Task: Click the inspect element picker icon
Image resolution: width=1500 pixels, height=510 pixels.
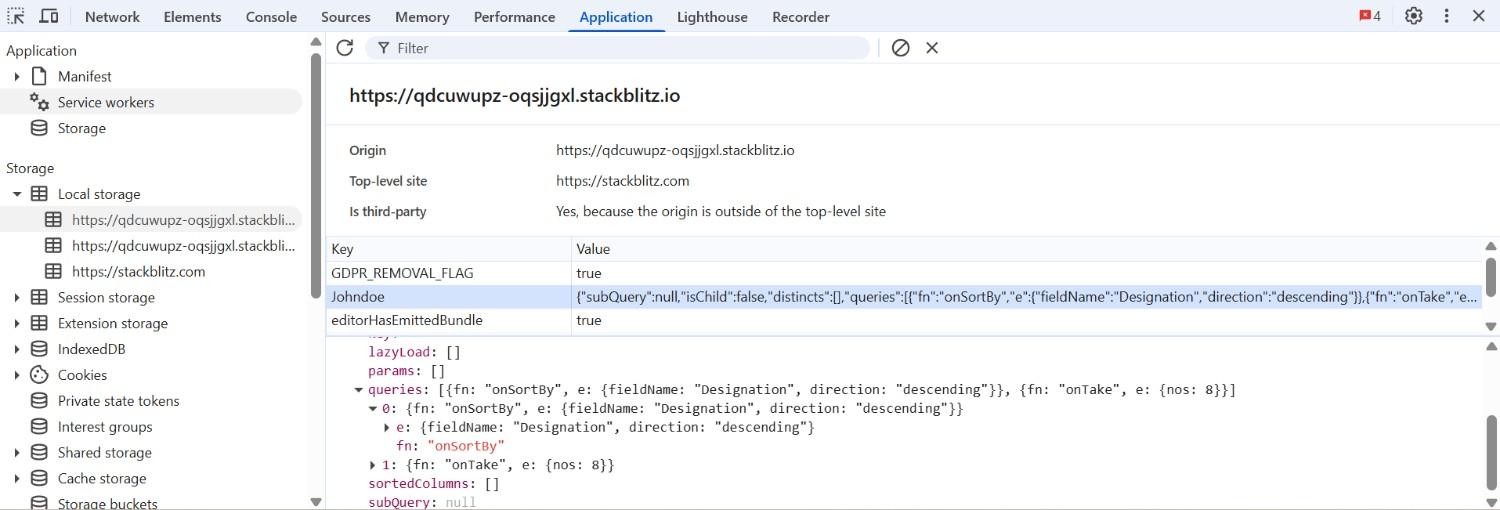Action: 16,16
